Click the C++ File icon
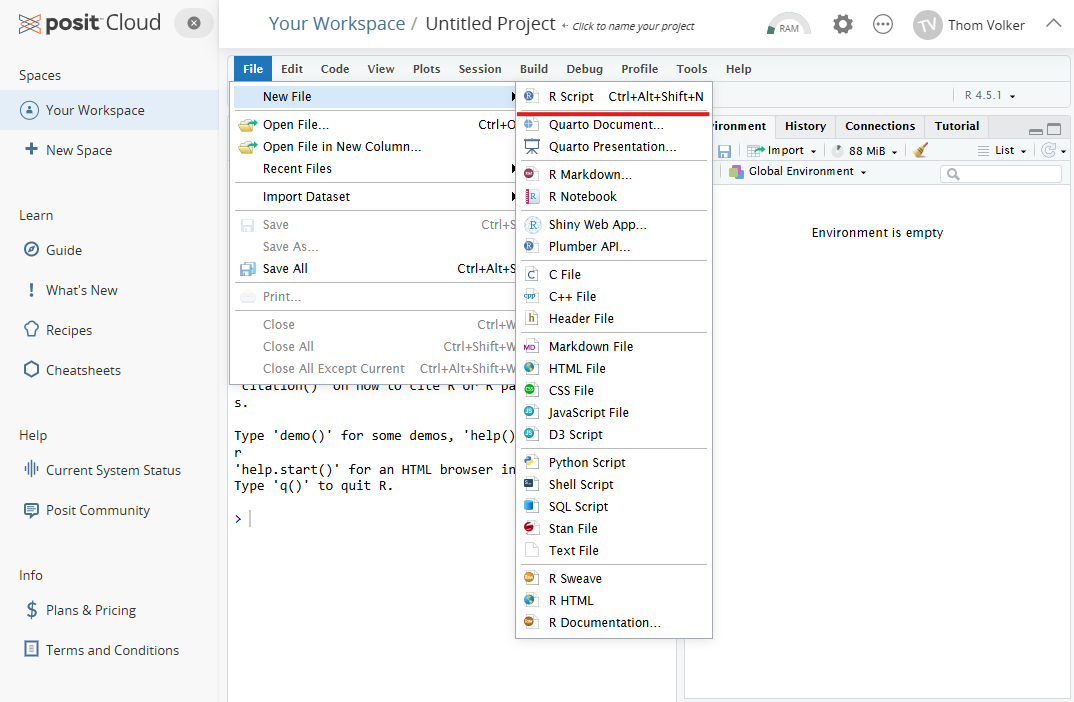Viewport: 1074px width, 702px height. click(532, 297)
